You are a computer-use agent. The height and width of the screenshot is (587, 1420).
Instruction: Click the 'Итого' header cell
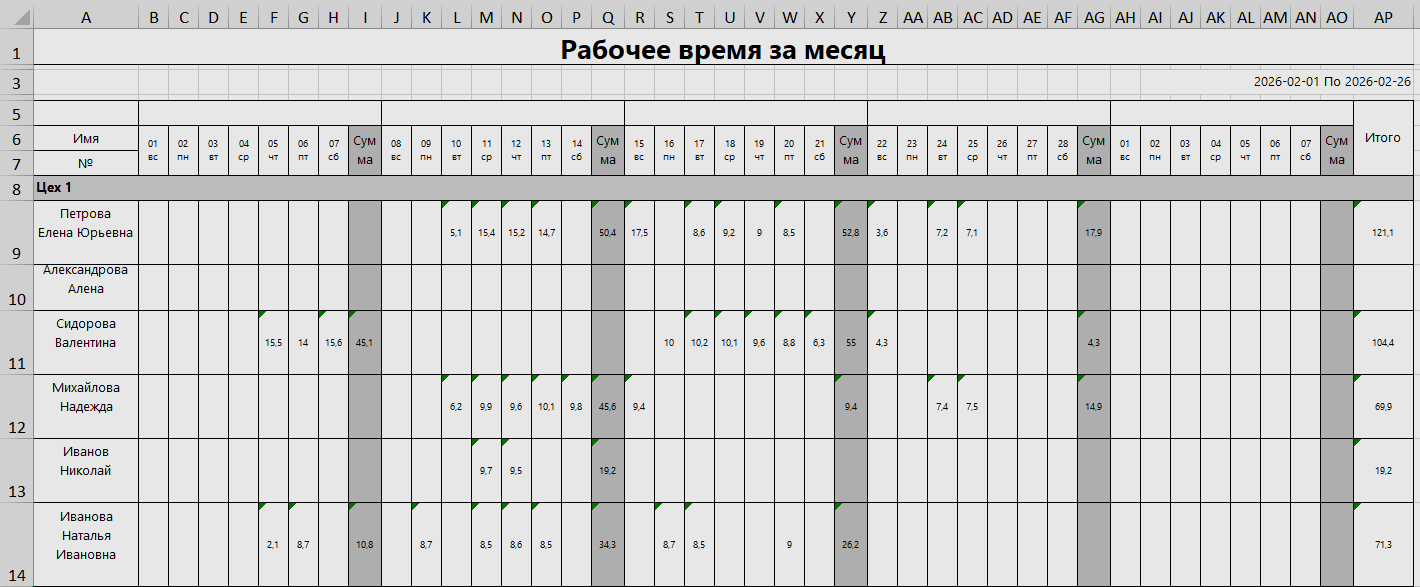pos(1383,138)
